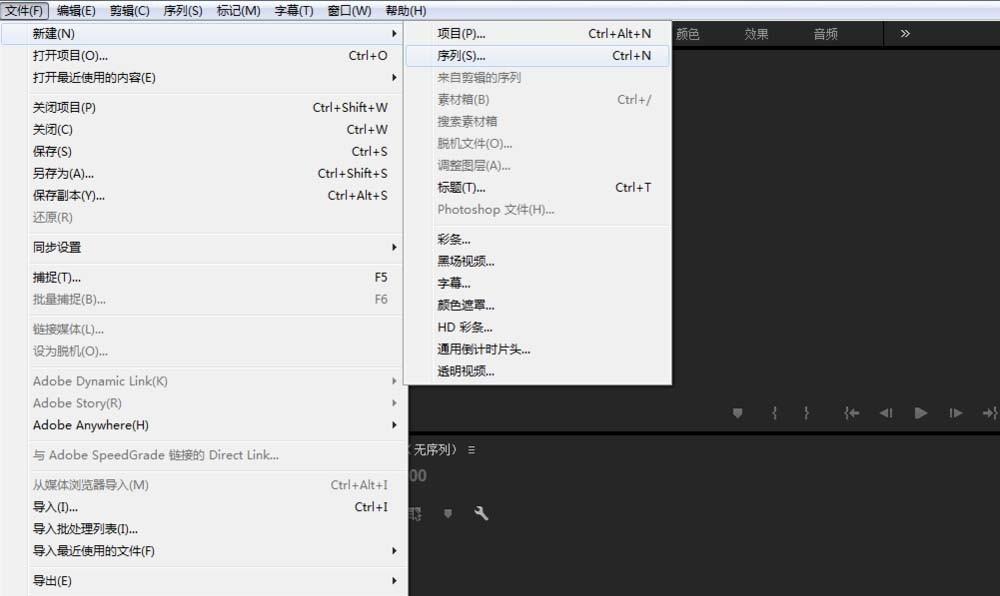The height and width of the screenshot is (596, 1000).
Task: Select the Step Back one frame icon
Action: point(885,412)
